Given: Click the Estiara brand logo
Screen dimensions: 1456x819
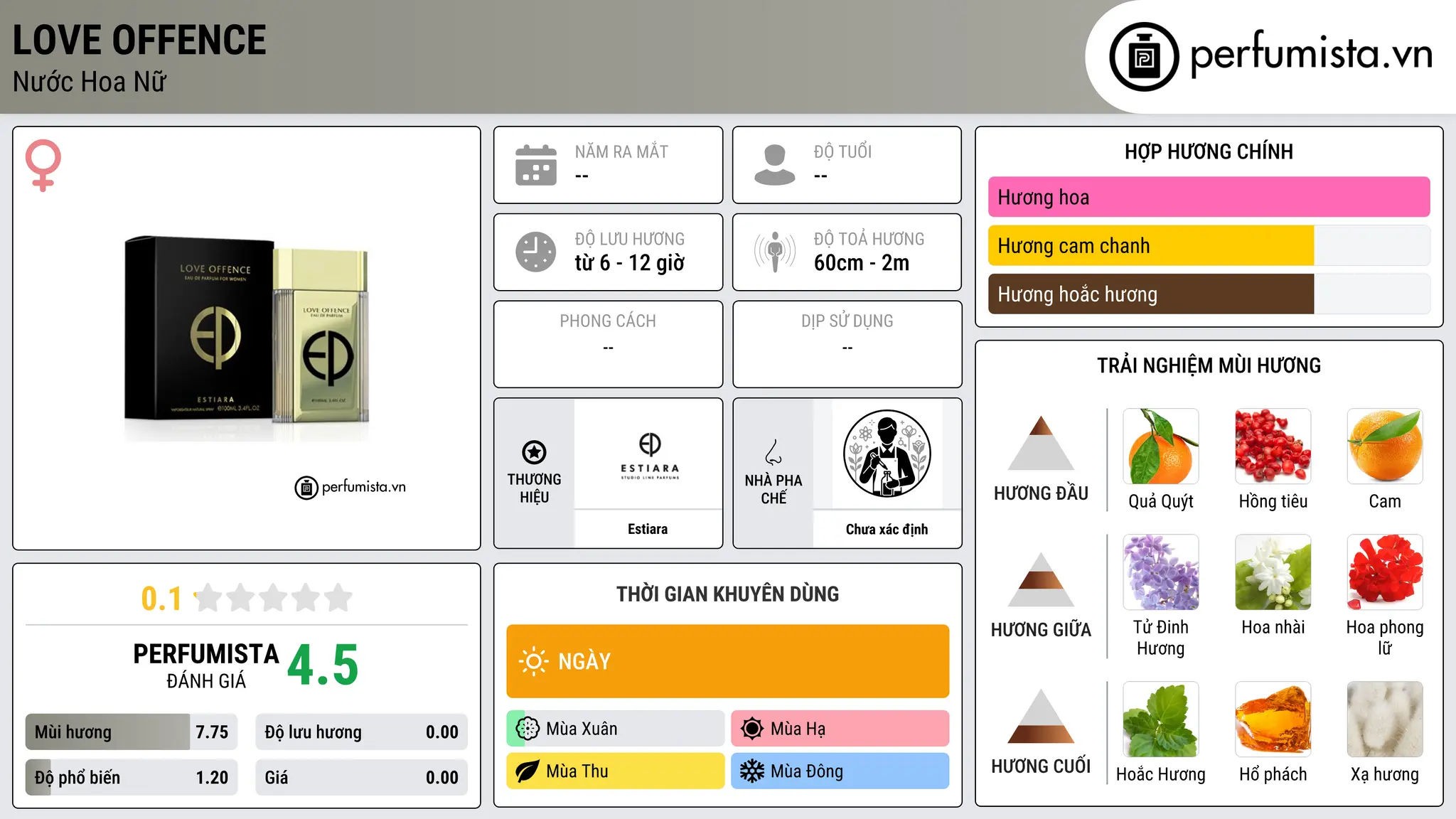Looking at the screenshot, I should point(650,456).
